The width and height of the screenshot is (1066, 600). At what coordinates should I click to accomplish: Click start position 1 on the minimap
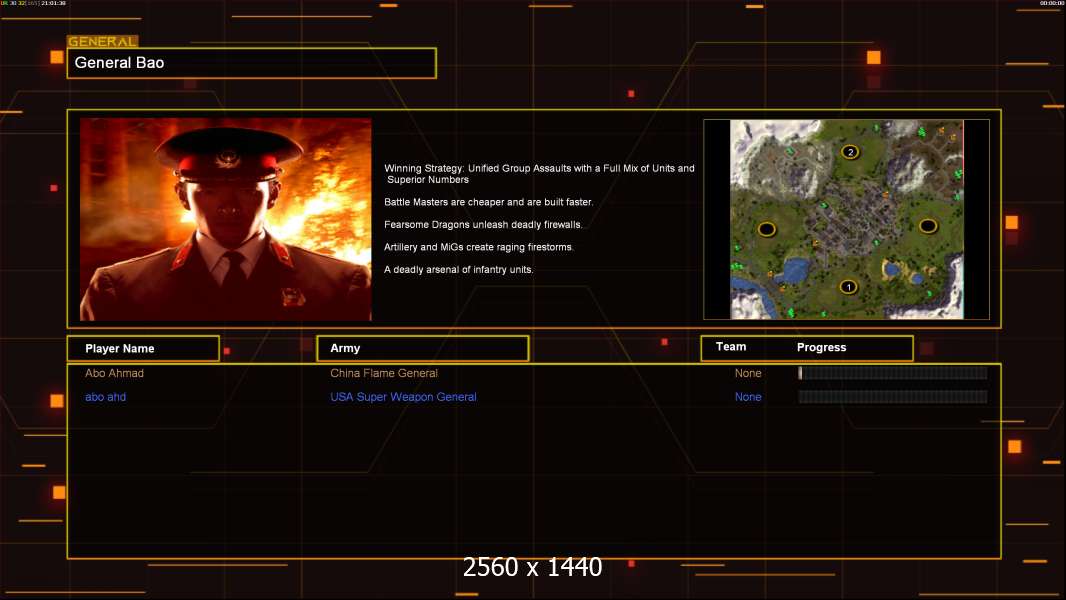pyautogui.click(x=848, y=287)
